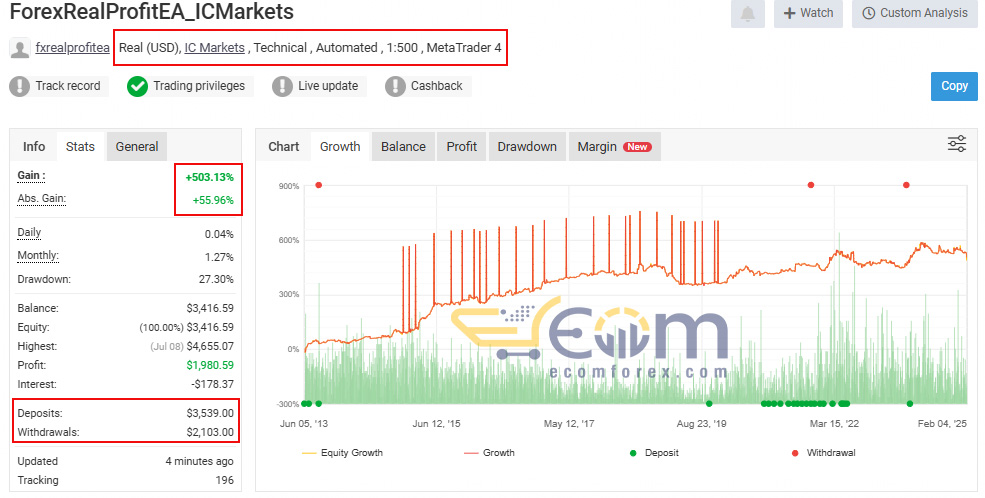This screenshot has width=985, height=498.
Task: Toggle Withdrawal markers in legend
Action: 824,453
